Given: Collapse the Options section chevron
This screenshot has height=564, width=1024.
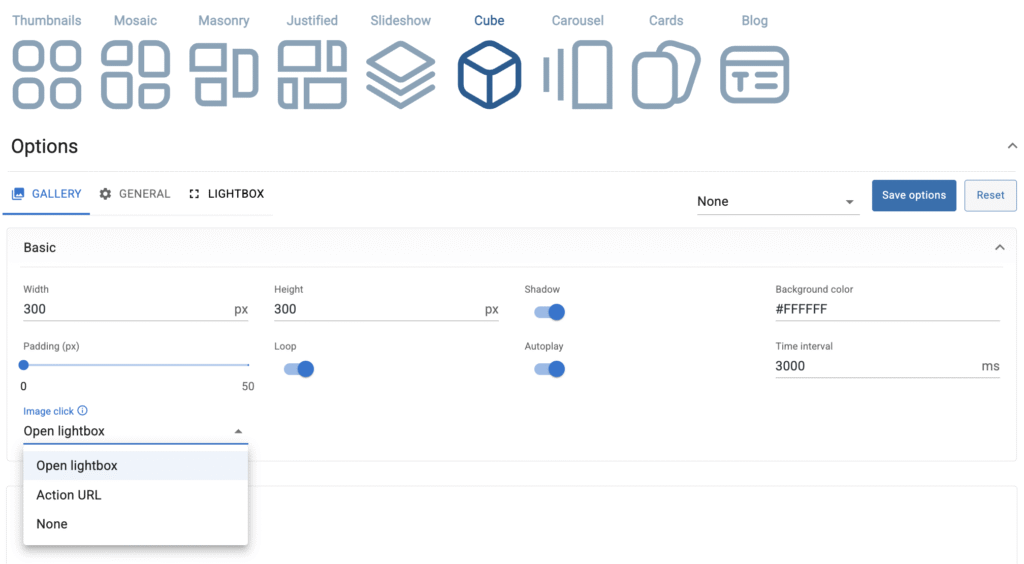Looking at the screenshot, I should (x=1011, y=146).
